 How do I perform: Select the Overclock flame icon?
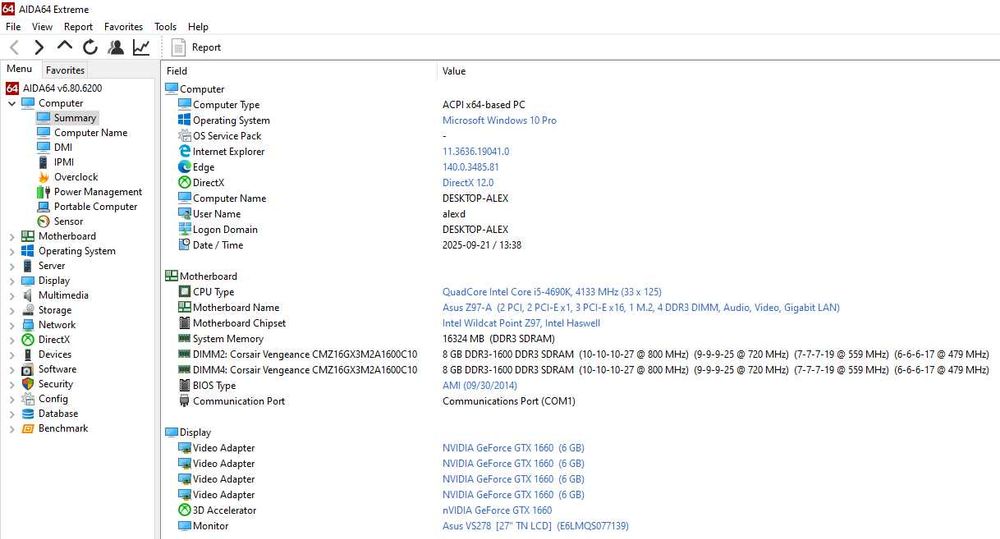(43, 177)
